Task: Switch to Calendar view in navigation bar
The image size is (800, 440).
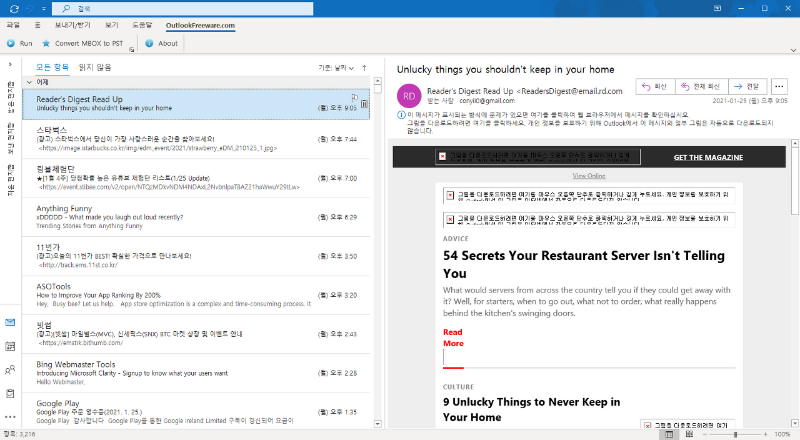Action: tap(10, 347)
